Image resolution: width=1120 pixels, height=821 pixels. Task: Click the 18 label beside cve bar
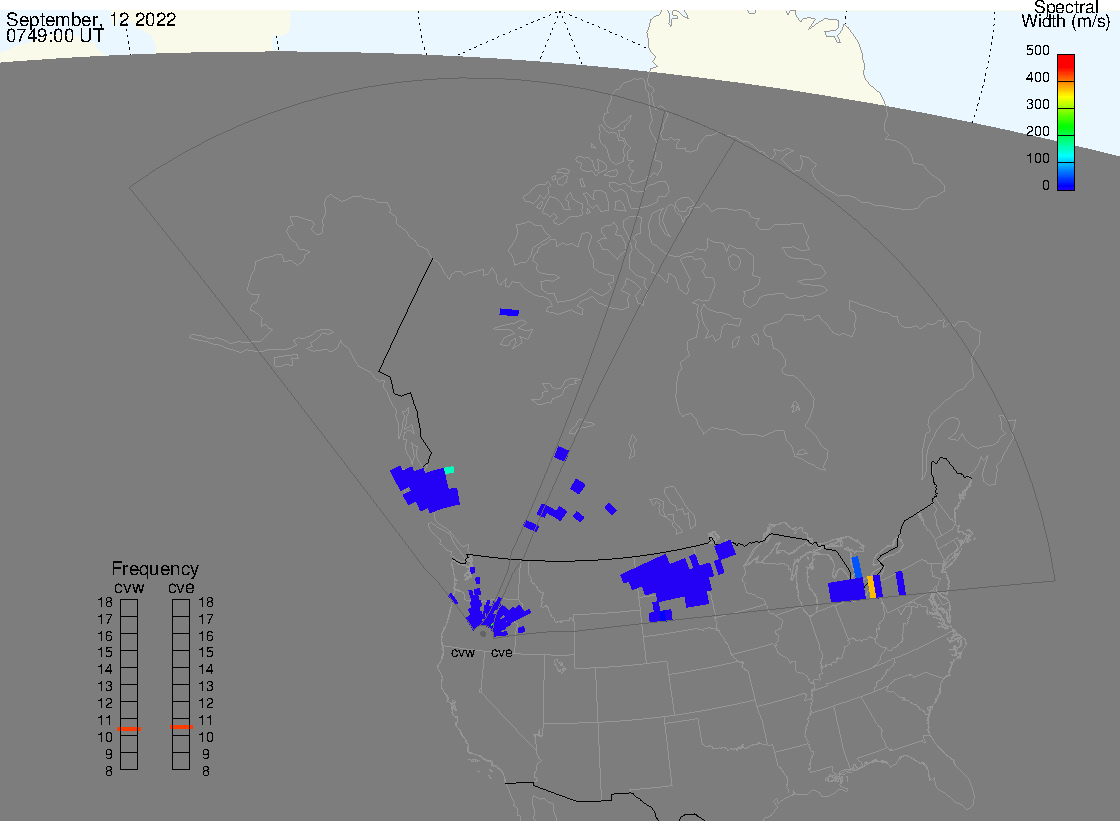pos(206,602)
